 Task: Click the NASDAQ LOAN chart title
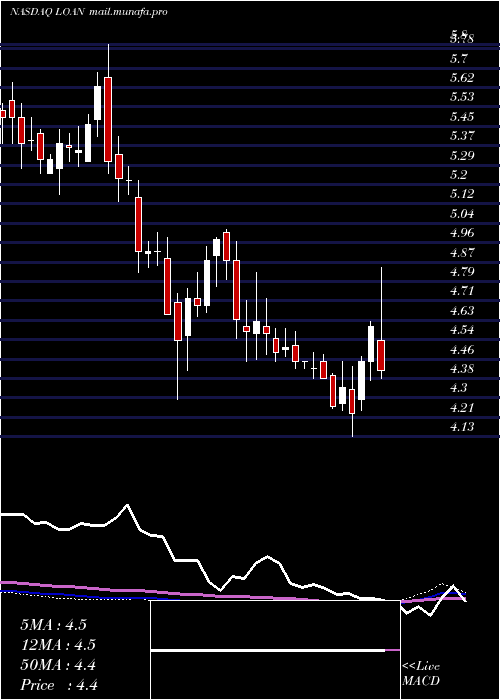click(88, 12)
